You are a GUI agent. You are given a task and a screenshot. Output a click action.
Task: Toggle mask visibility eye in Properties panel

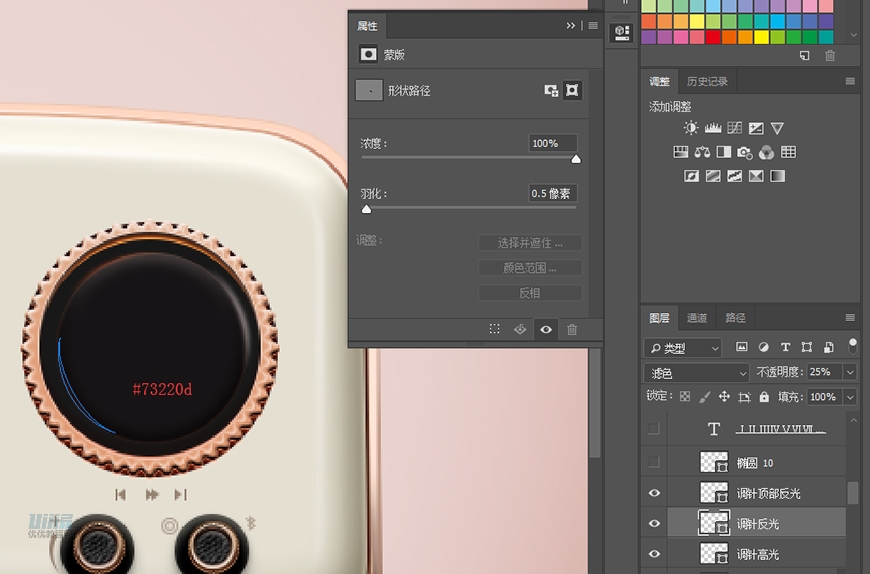(546, 329)
